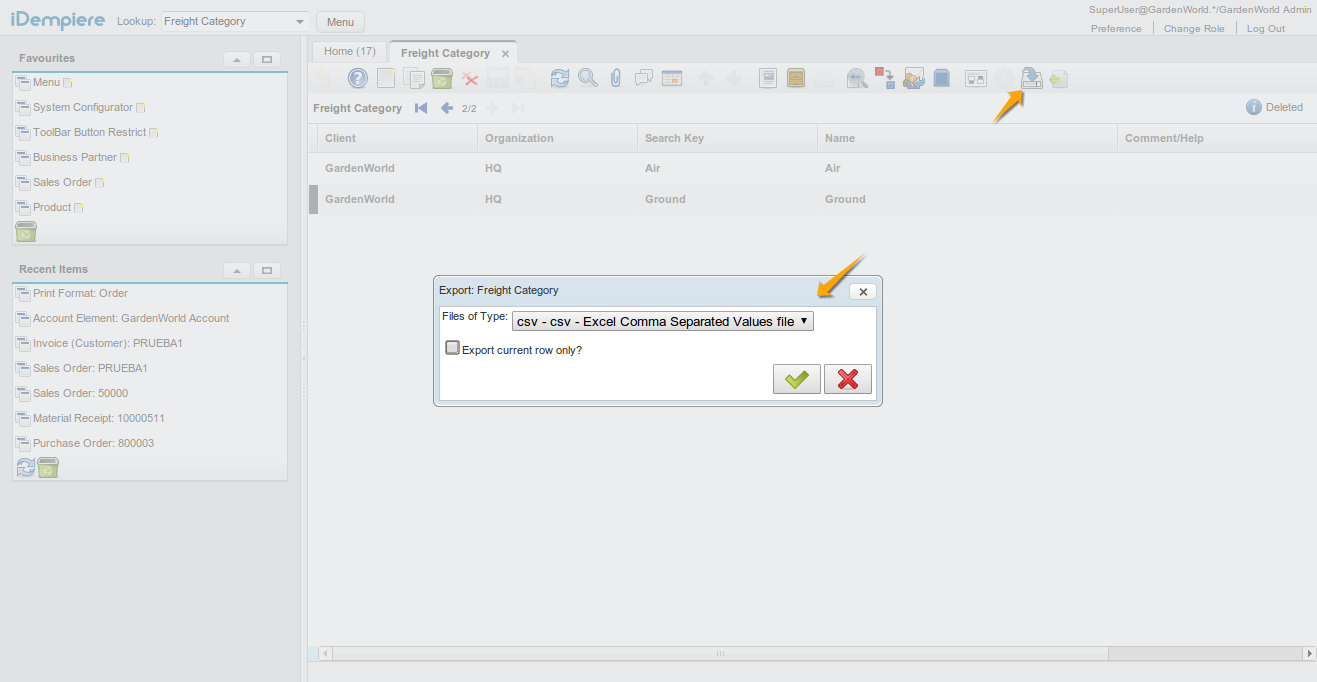Open the Export icon highlighted by the arrow
This screenshot has height=682, width=1317.
1031,77
